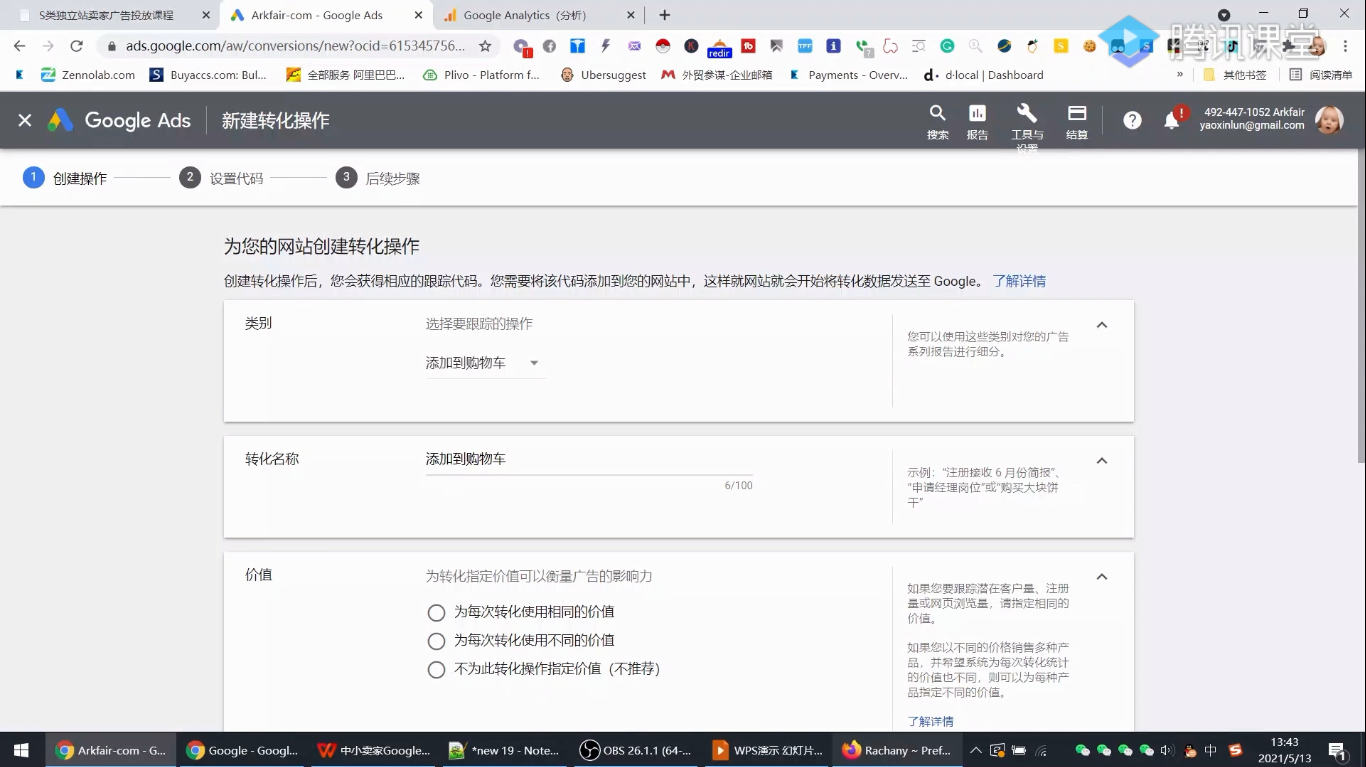Collapse the 类别 section chevron
1366x767 pixels.
pyautogui.click(x=1101, y=324)
